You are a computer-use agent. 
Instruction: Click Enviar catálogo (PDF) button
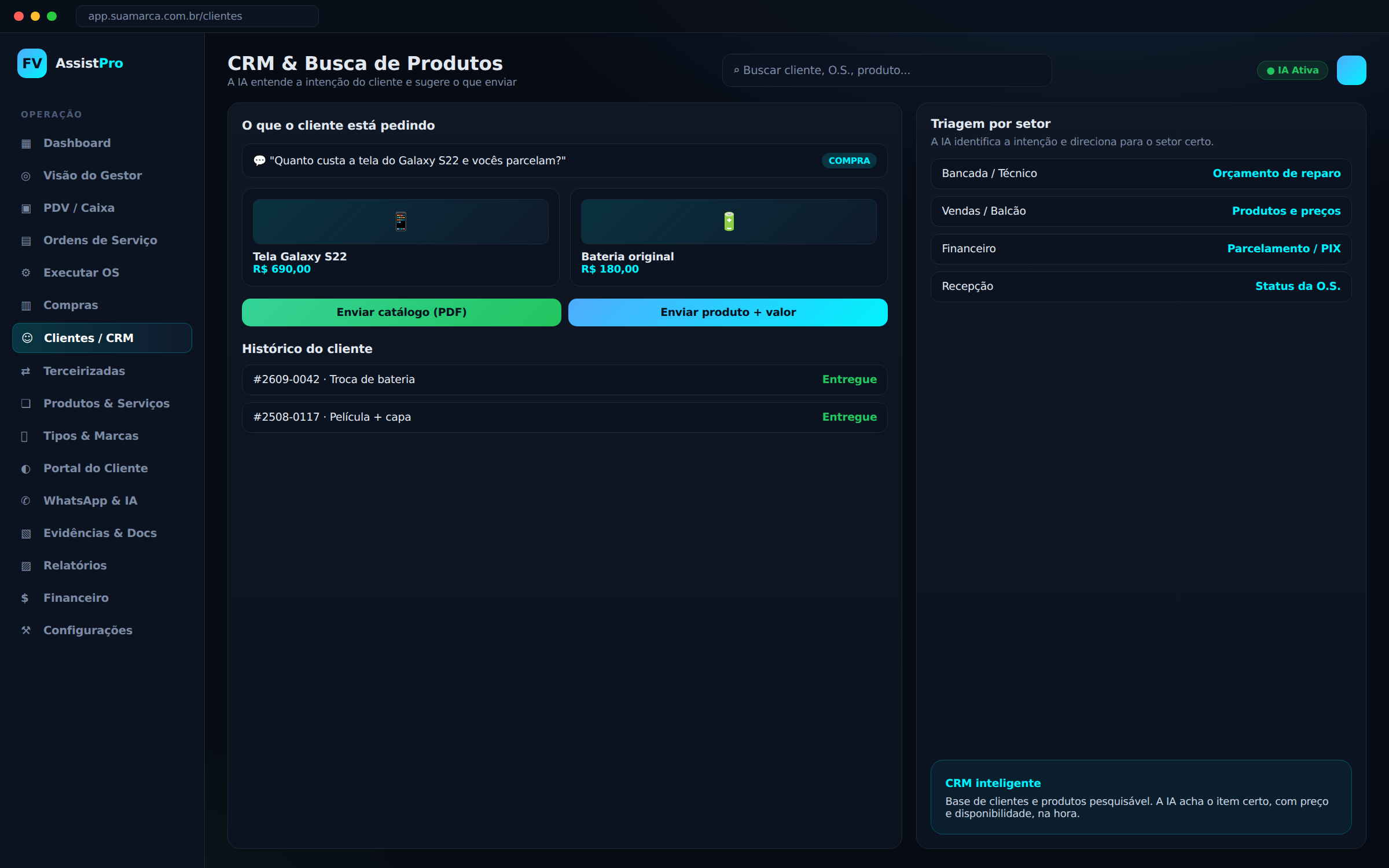(401, 312)
